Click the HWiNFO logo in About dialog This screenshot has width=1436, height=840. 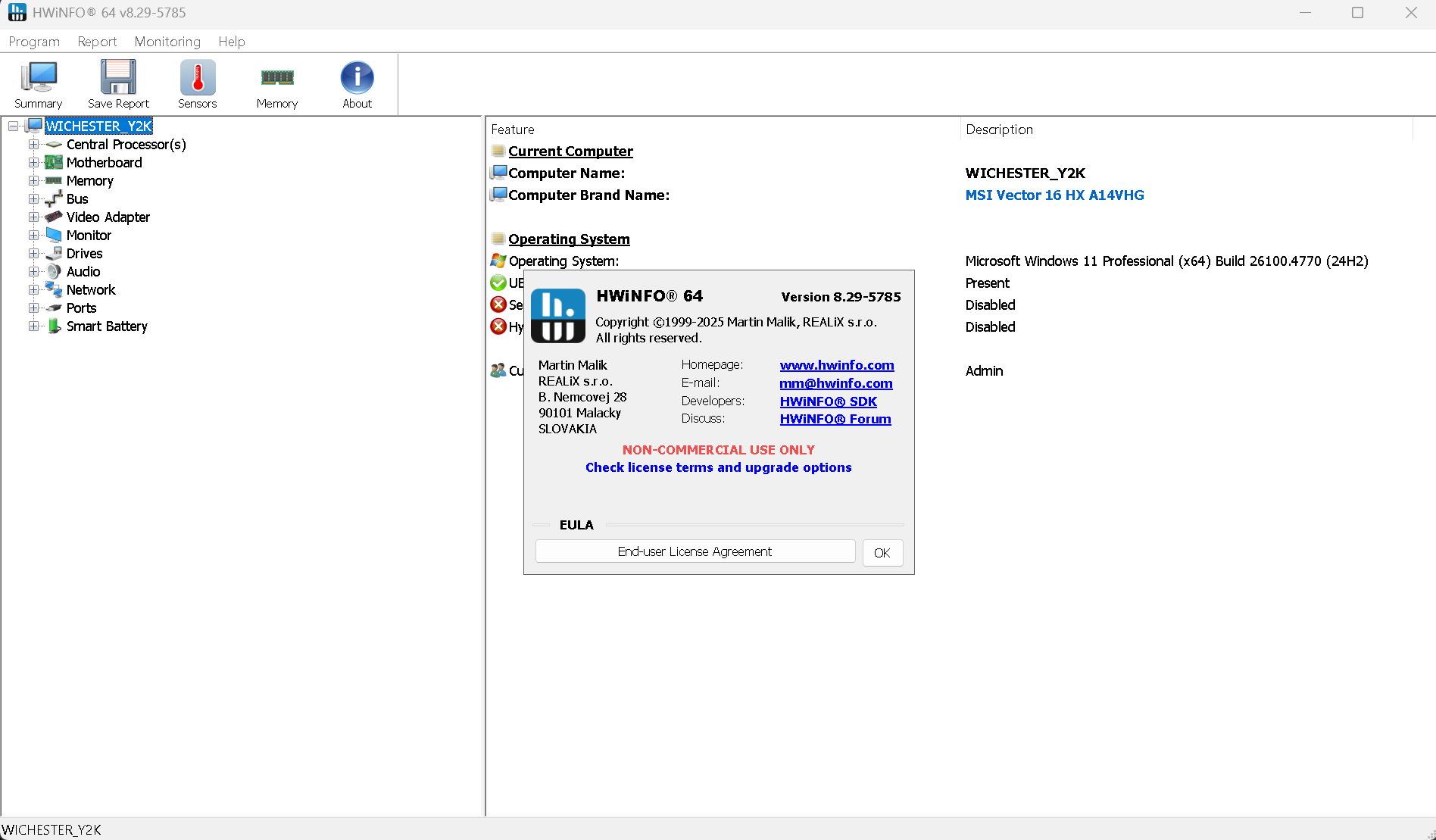(x=558, y=316)
